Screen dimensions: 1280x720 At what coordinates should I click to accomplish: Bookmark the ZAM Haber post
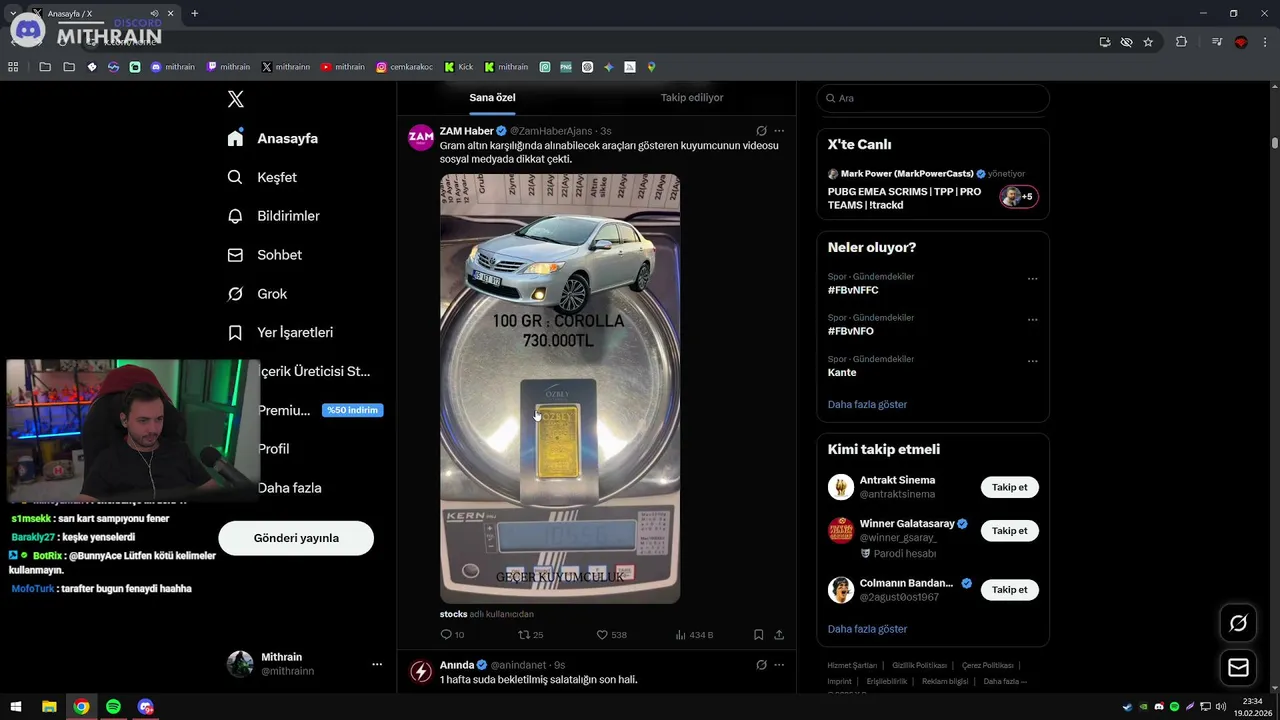point(759,635)
